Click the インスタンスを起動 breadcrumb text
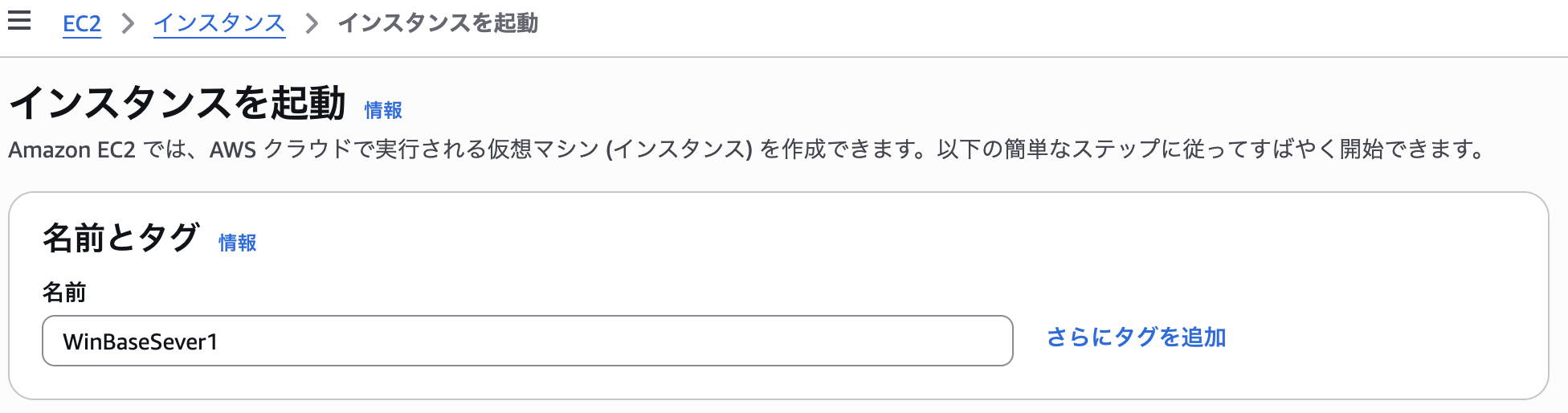 click(x=438, y=23)
